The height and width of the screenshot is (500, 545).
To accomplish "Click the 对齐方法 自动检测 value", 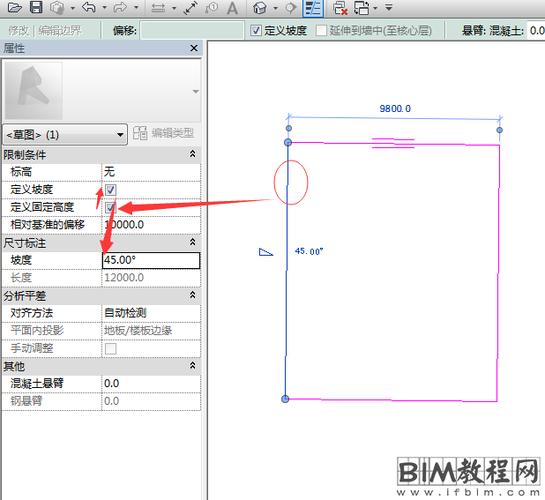I will (151, 313).
